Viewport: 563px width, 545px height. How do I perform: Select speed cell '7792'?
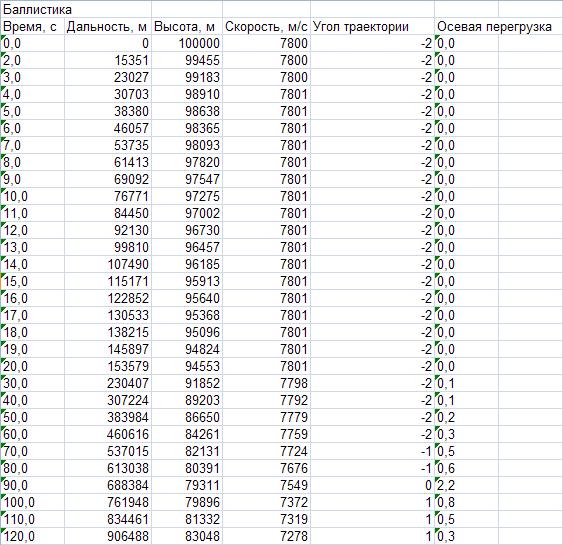click(266, 400)
